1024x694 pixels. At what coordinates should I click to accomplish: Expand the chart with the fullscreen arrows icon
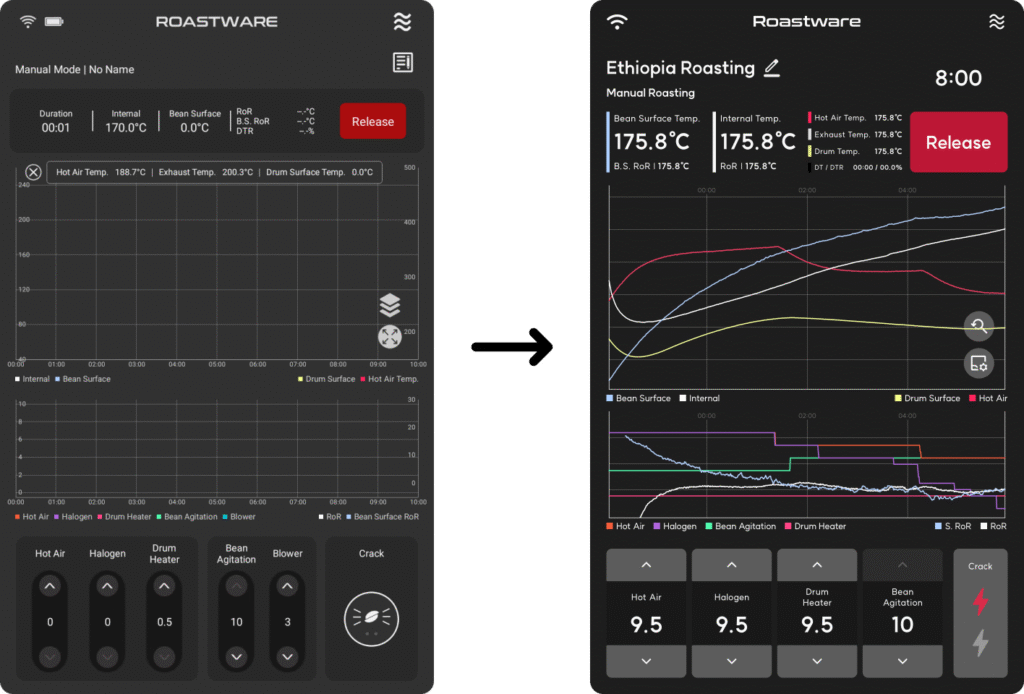coord(390,337)
